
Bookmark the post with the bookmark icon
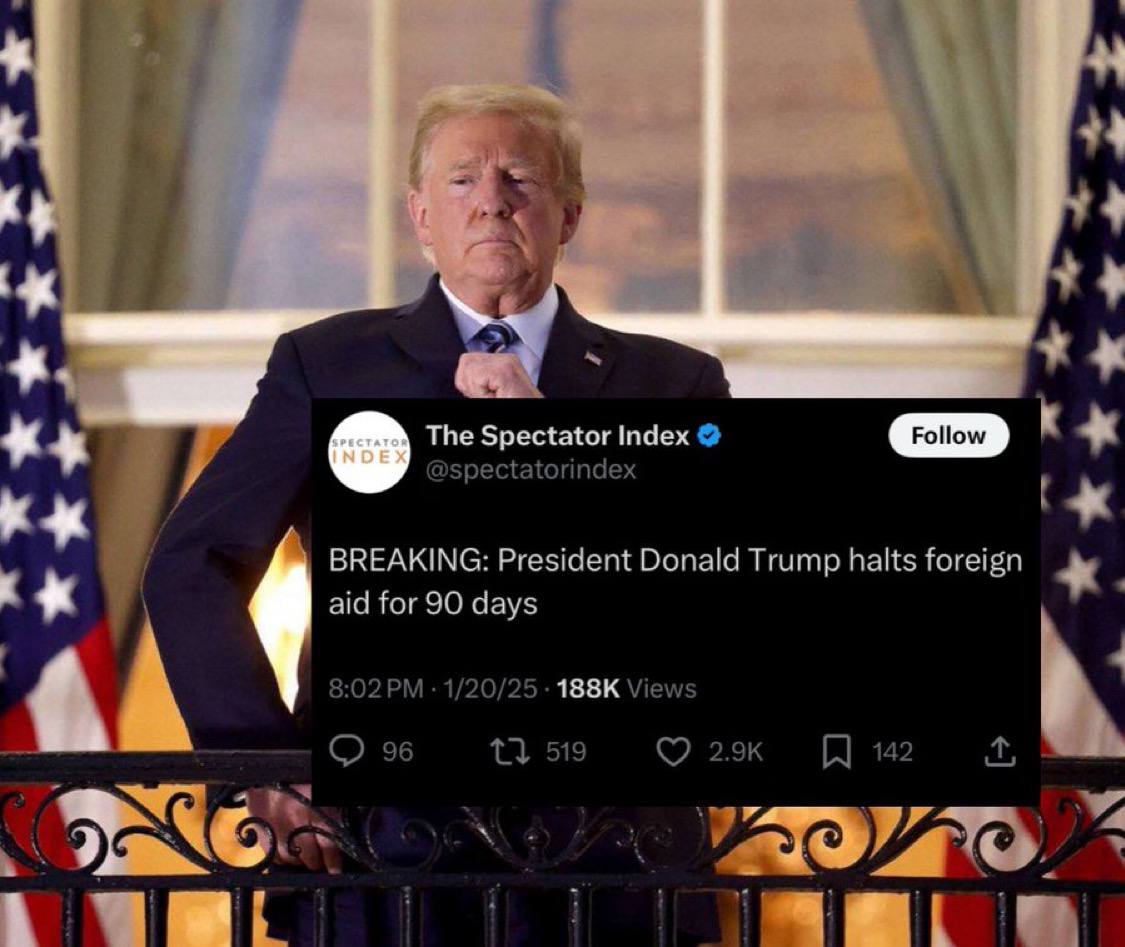pos(837,752)
